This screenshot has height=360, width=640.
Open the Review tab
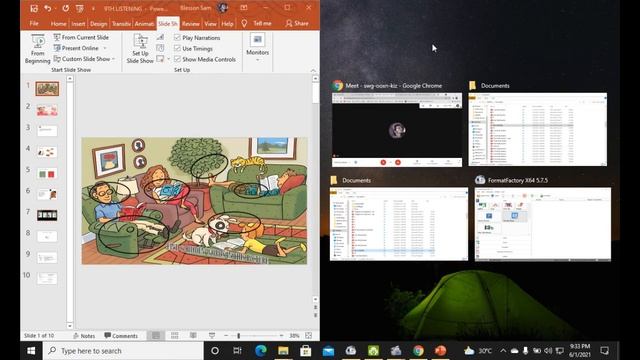tap(191, 24)
